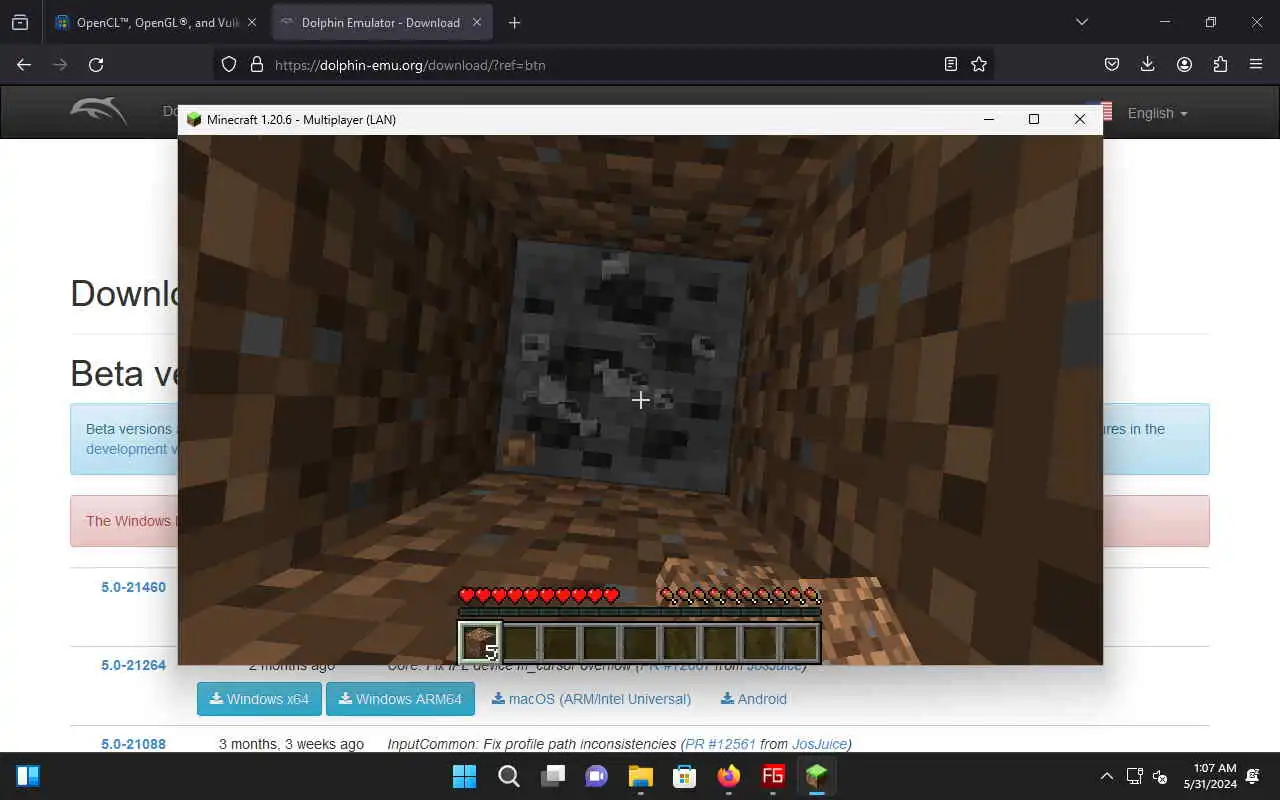Toggle reader view icon in address bar
1280x800 pixels.
coord(951,64)
